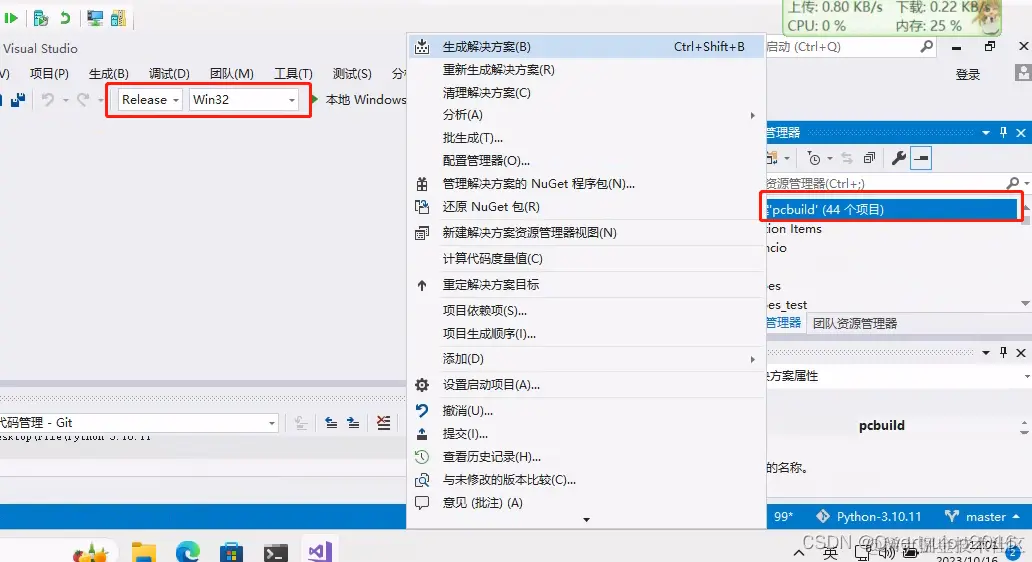
Task: Pin the Properties panel
Action: coord(1003,353)
